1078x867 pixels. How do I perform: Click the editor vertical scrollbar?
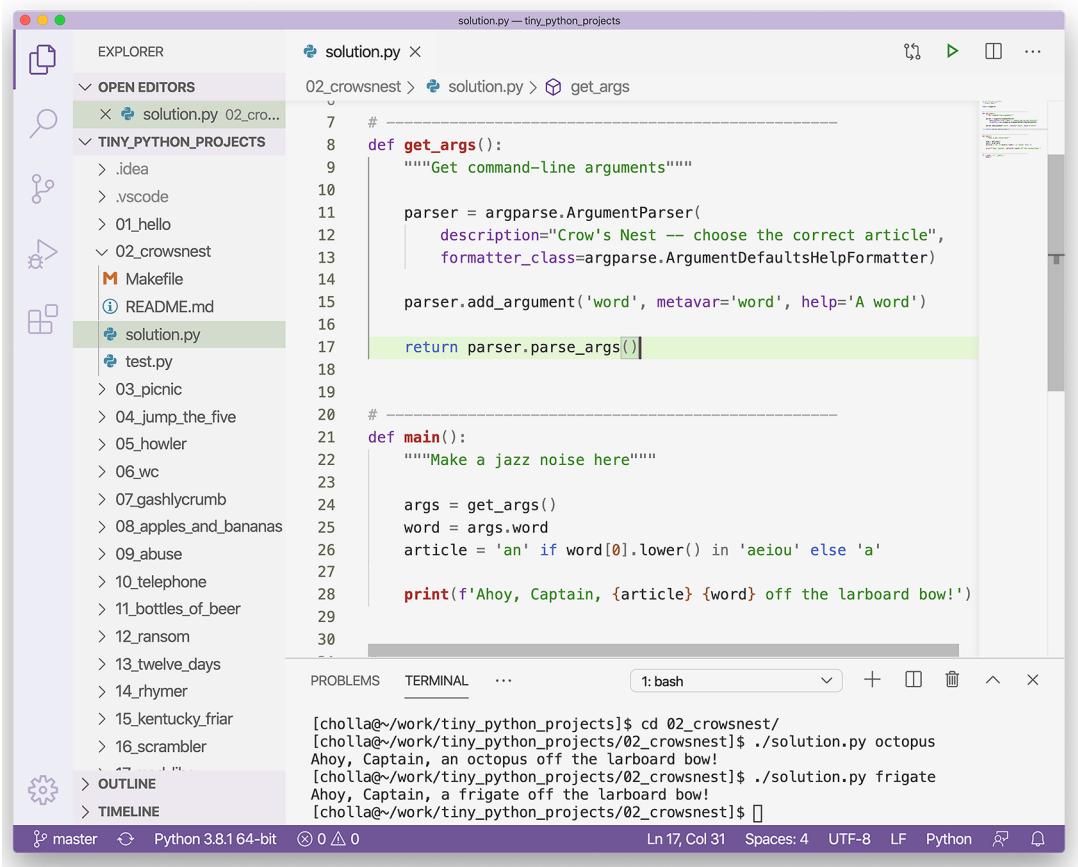1055,270
